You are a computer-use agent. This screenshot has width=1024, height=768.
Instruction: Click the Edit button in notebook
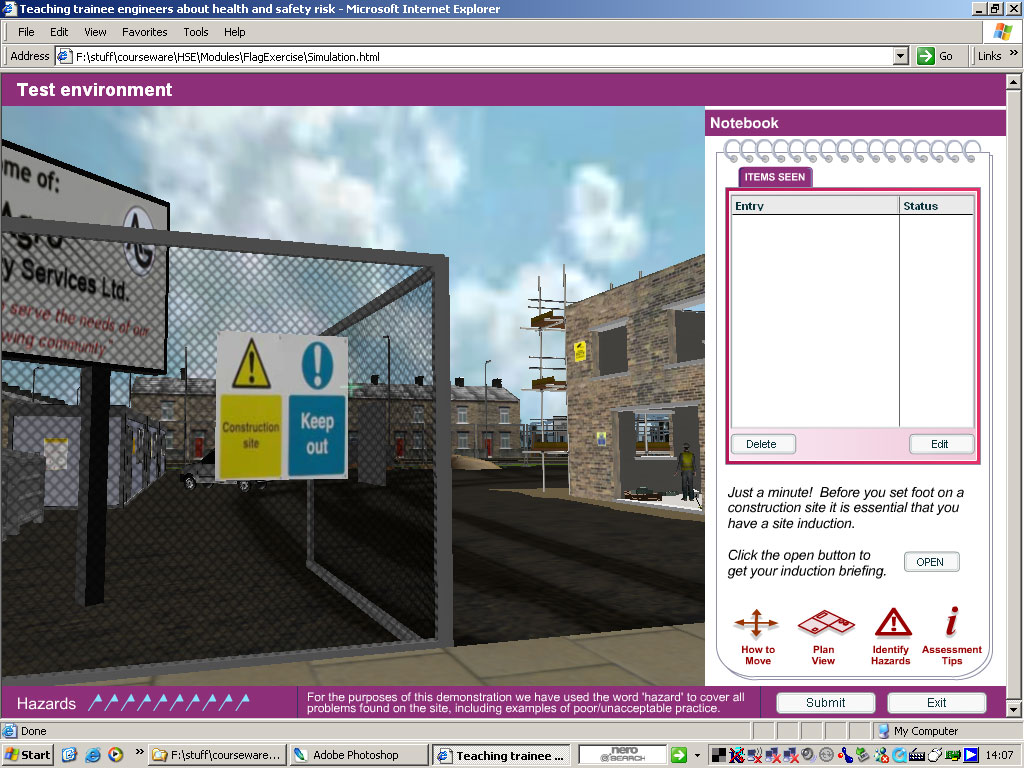pos(940,444)
